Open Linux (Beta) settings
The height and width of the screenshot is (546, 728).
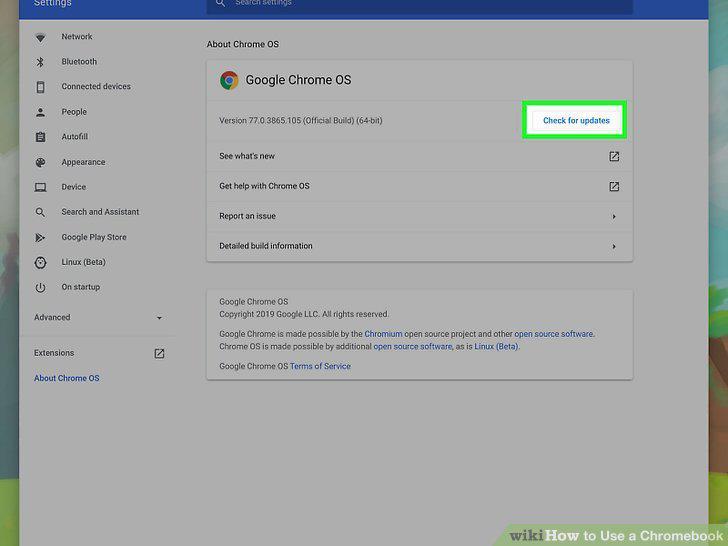pyautogui.click(x=84, y=262)
